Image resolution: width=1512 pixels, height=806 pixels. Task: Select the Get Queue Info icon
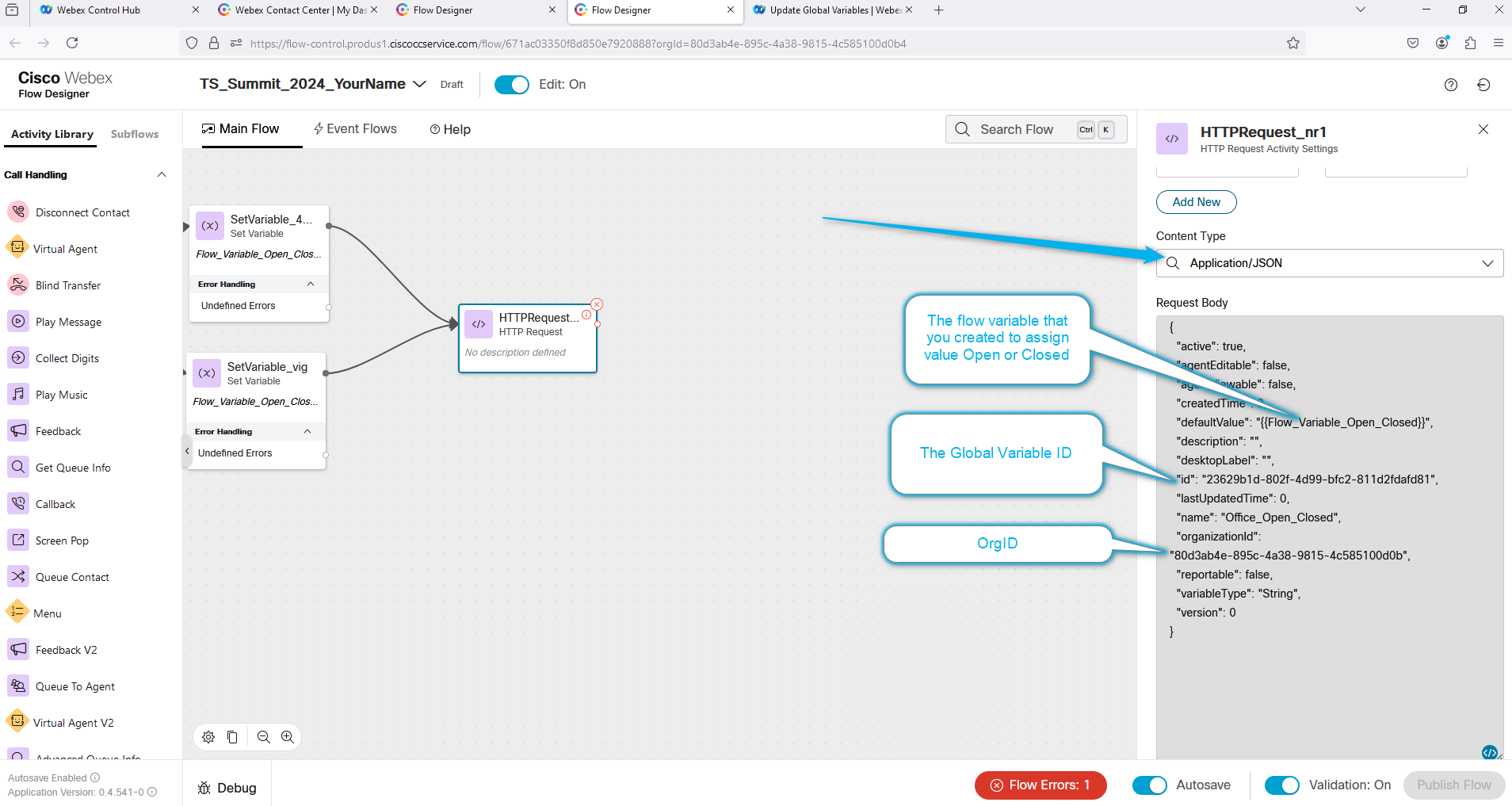pyautogui.click(x=18, y=468)
